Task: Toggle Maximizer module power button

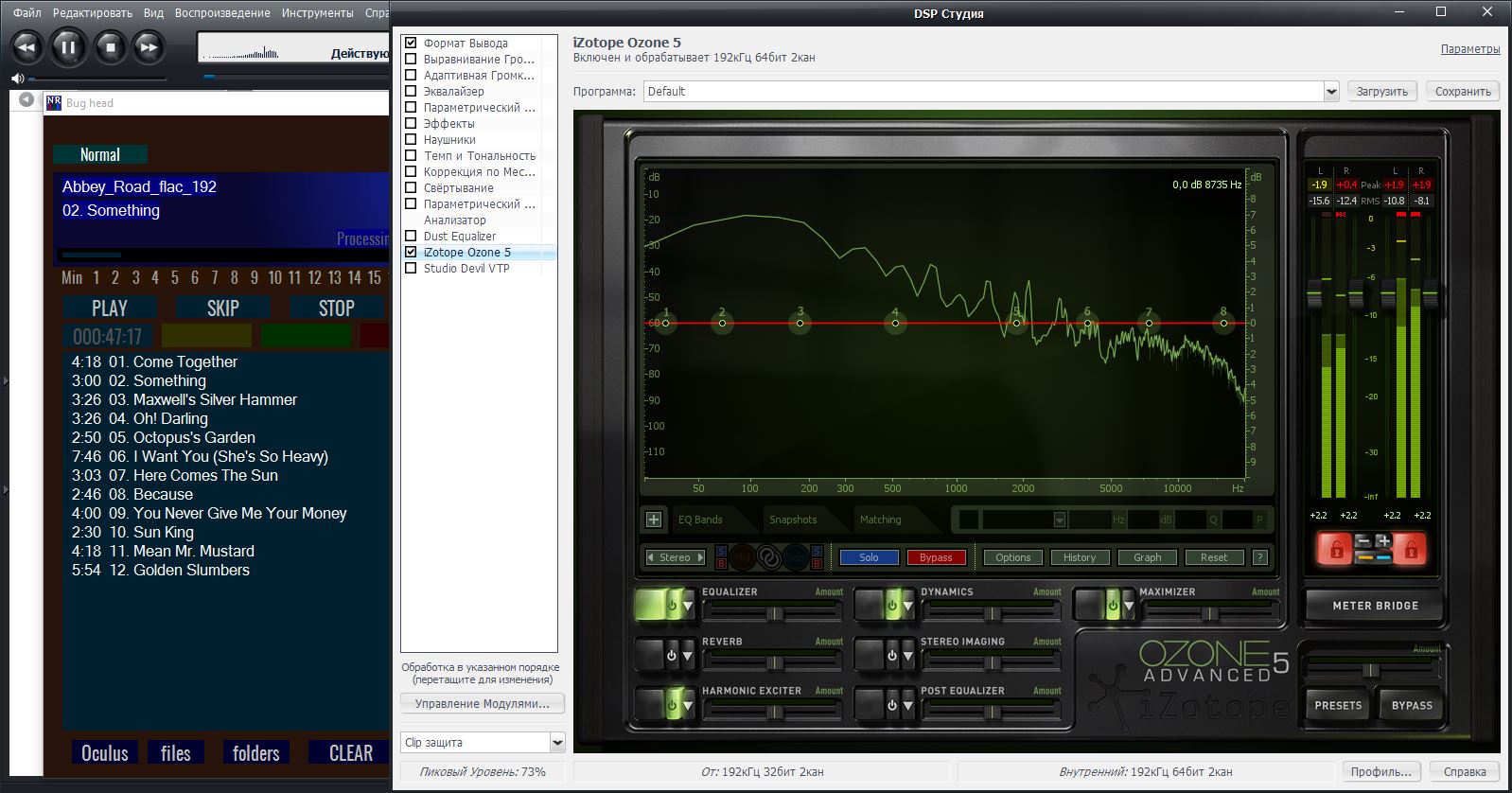Action: 1113,605
